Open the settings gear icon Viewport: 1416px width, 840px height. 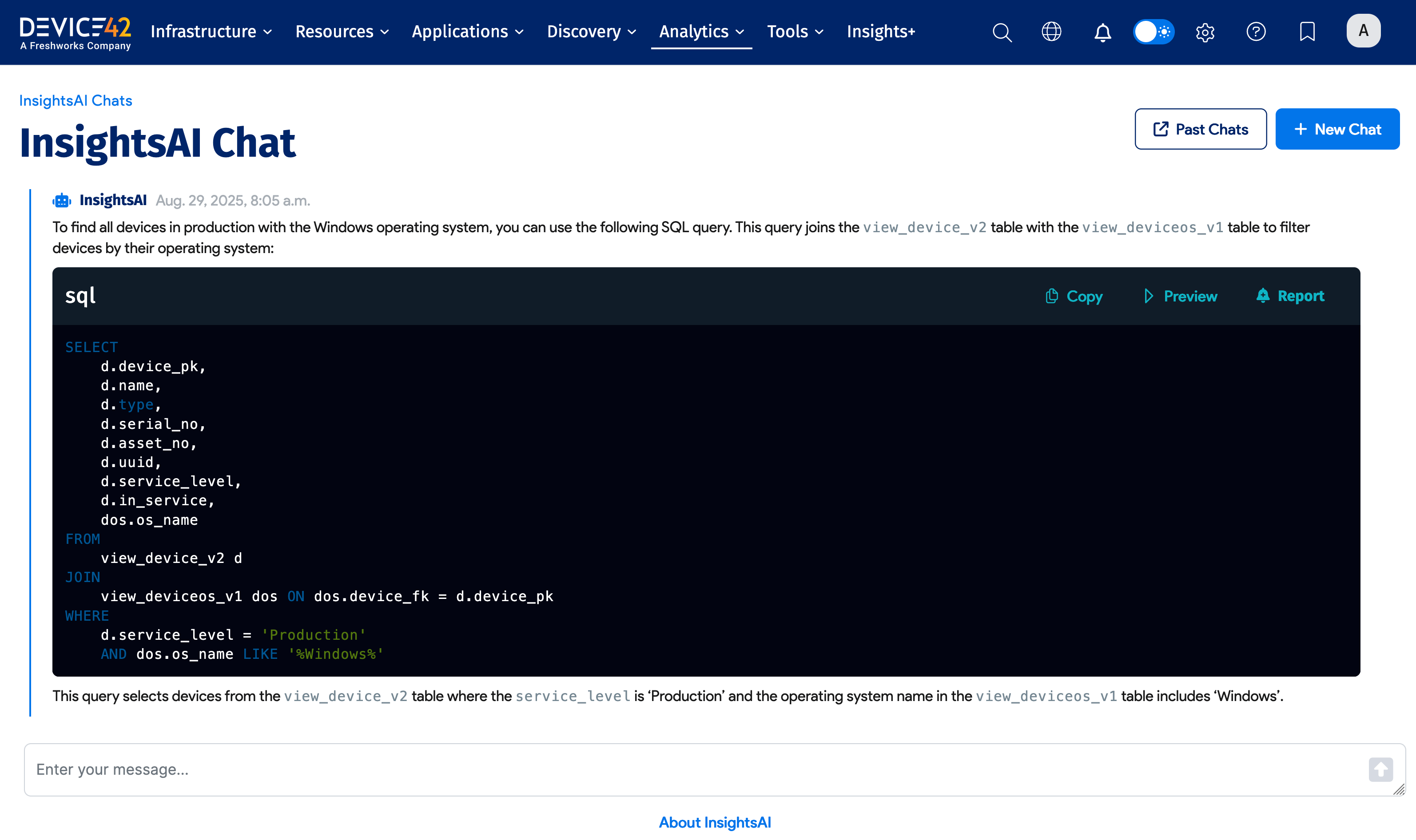click(1205, 32)
